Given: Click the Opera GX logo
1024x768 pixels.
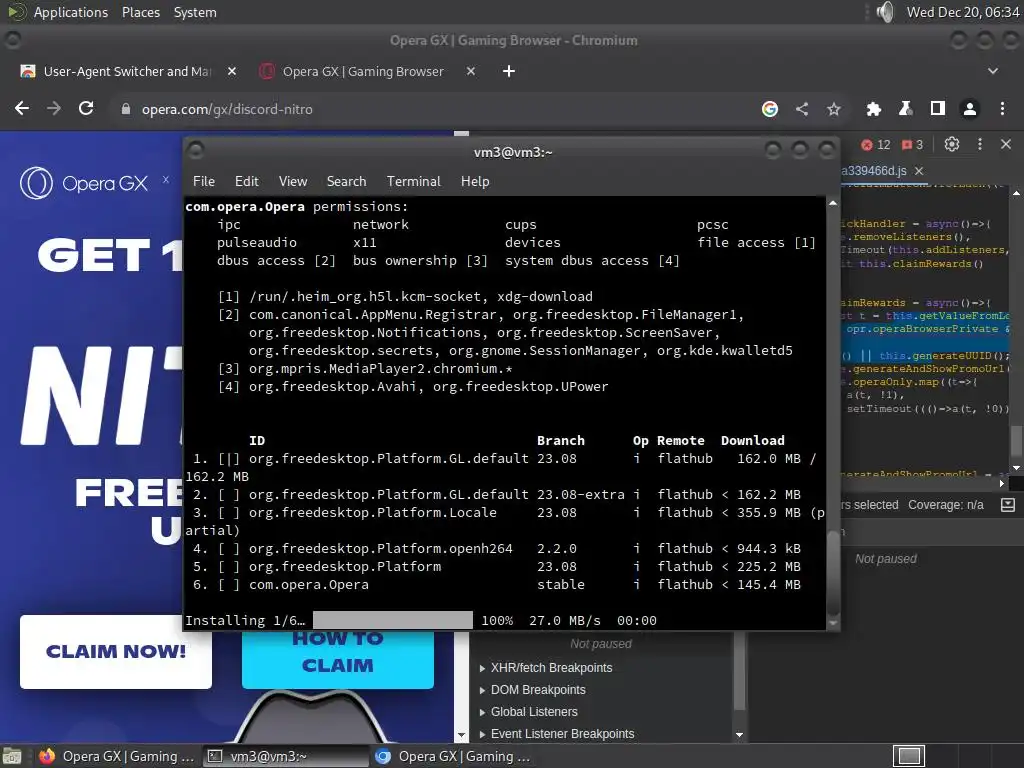Looking at the screenshot, I should [84, 183].
